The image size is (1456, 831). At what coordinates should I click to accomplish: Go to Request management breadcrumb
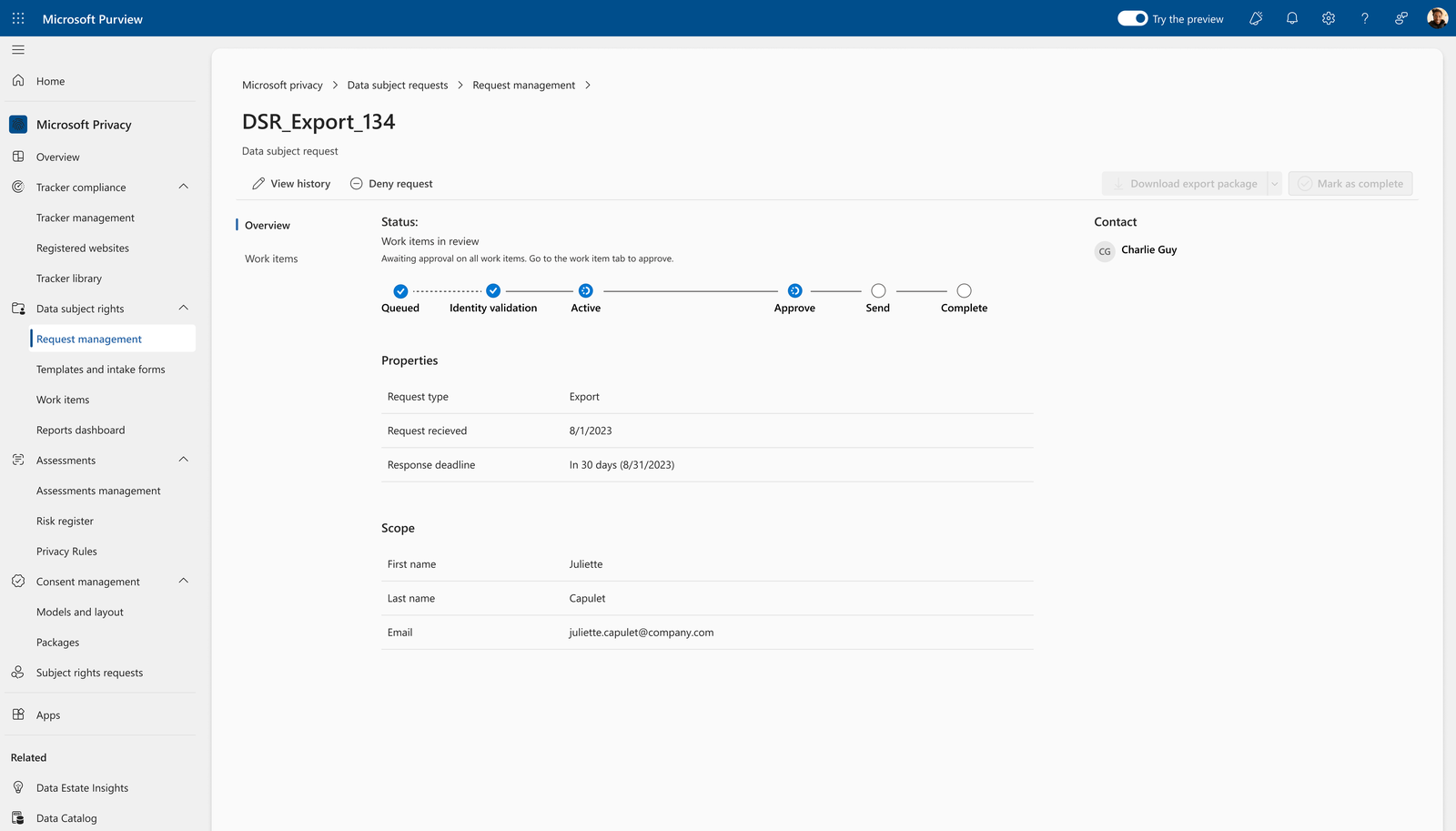click(523, 85)
